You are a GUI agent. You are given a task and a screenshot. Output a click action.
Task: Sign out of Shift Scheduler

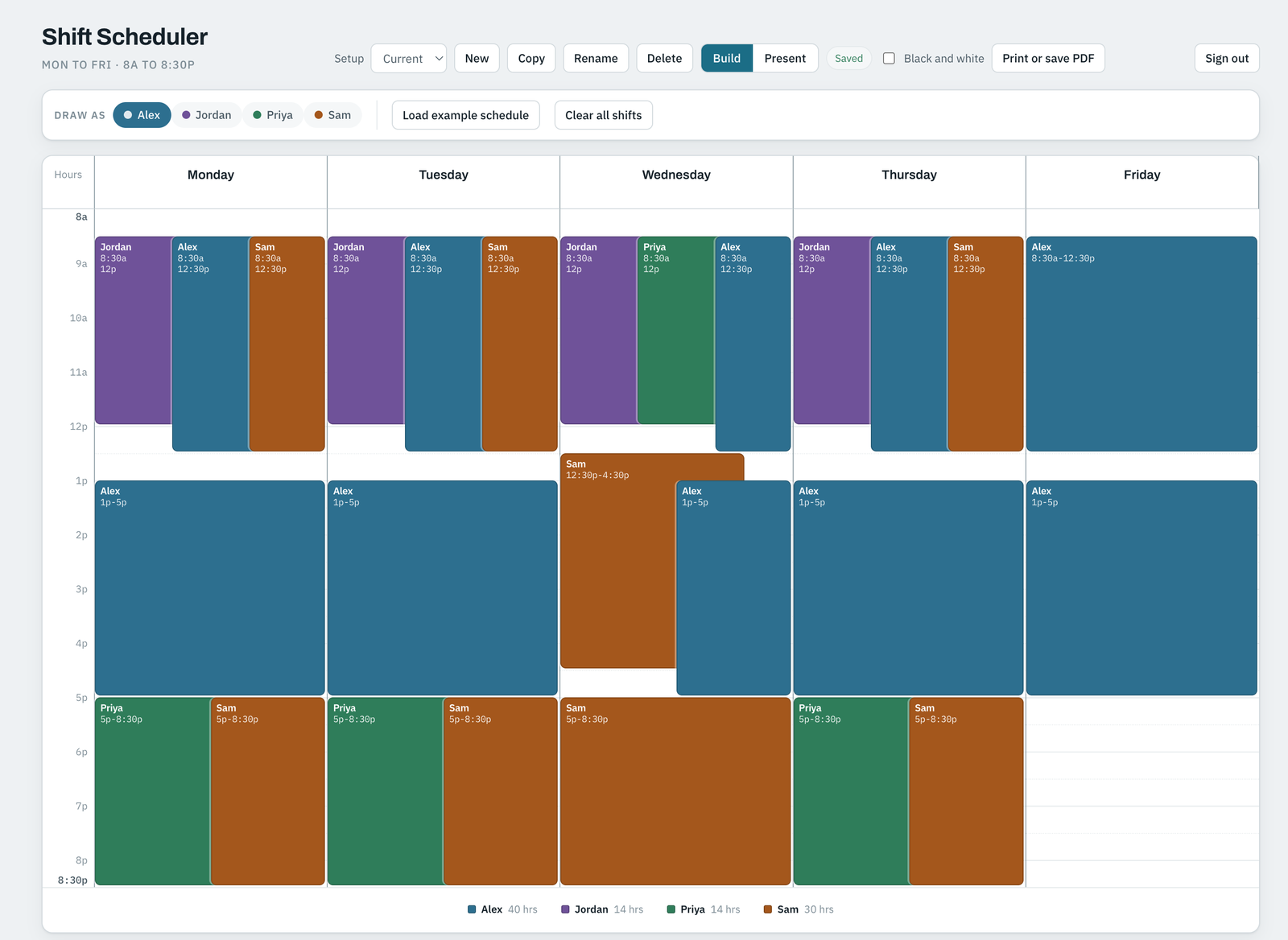point(1227,58)
